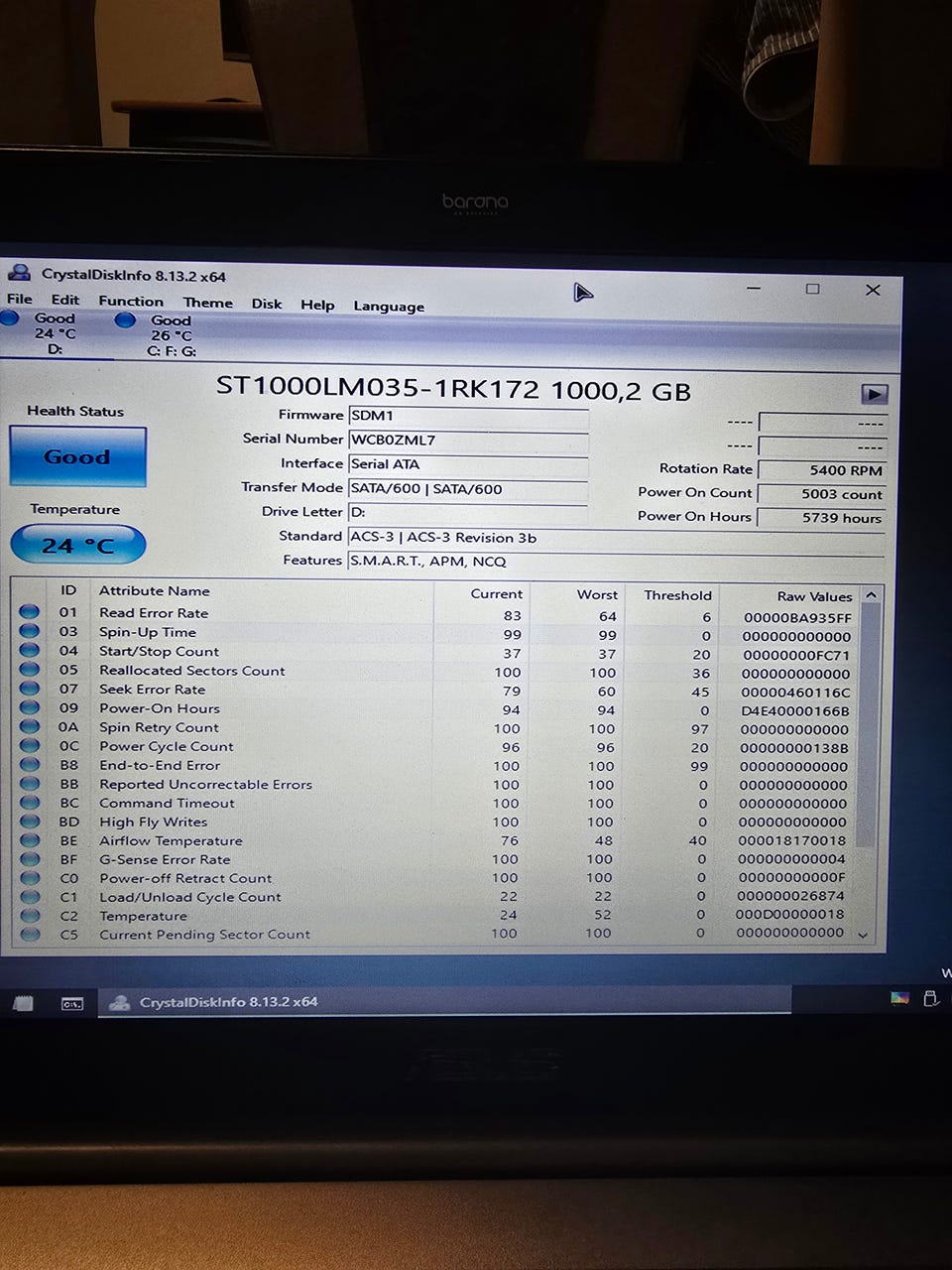Click the Standard ACS-3 field
The width and height of the screenshot is (952, 1270).
tap(615, 538)
